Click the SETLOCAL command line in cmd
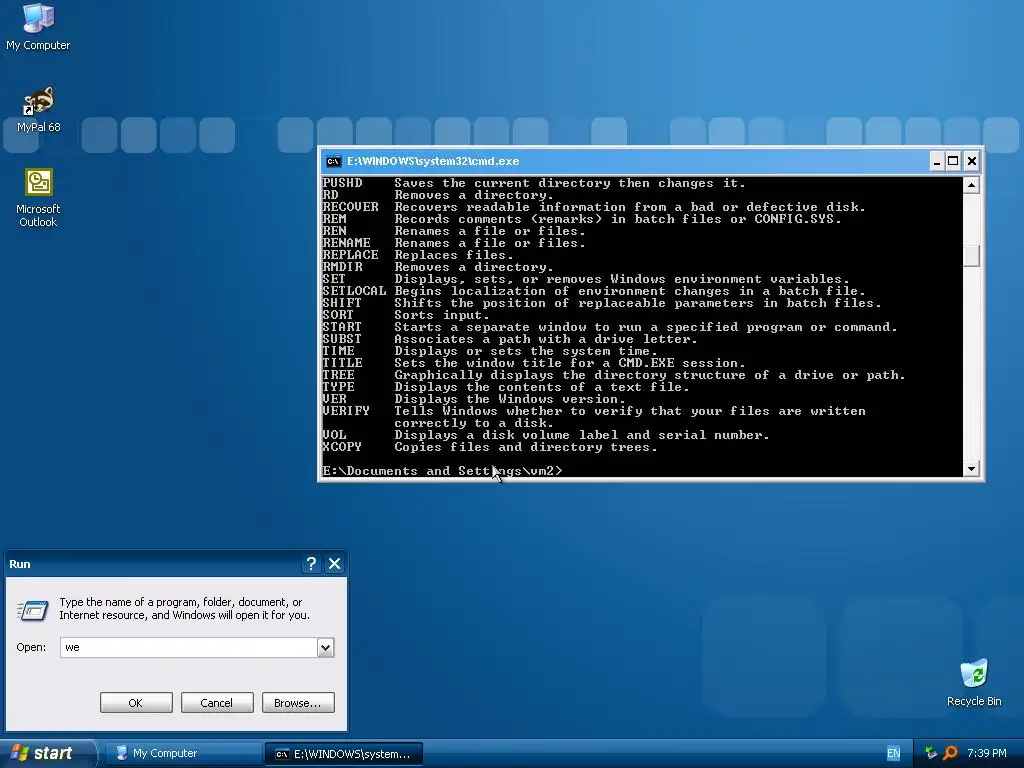The height and width of the screenshot is (768, 1024). (594, 291)
